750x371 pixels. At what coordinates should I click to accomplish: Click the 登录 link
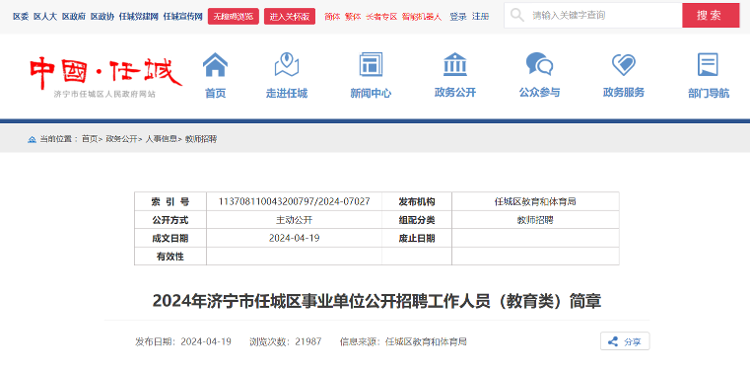pyautogui.click(x=458, y=17)
